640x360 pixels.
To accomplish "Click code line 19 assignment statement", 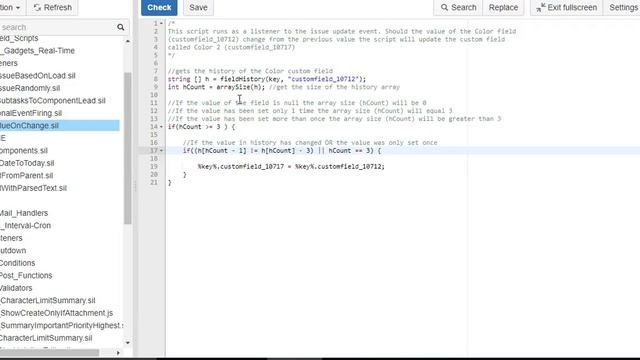I will pos(291,167).
